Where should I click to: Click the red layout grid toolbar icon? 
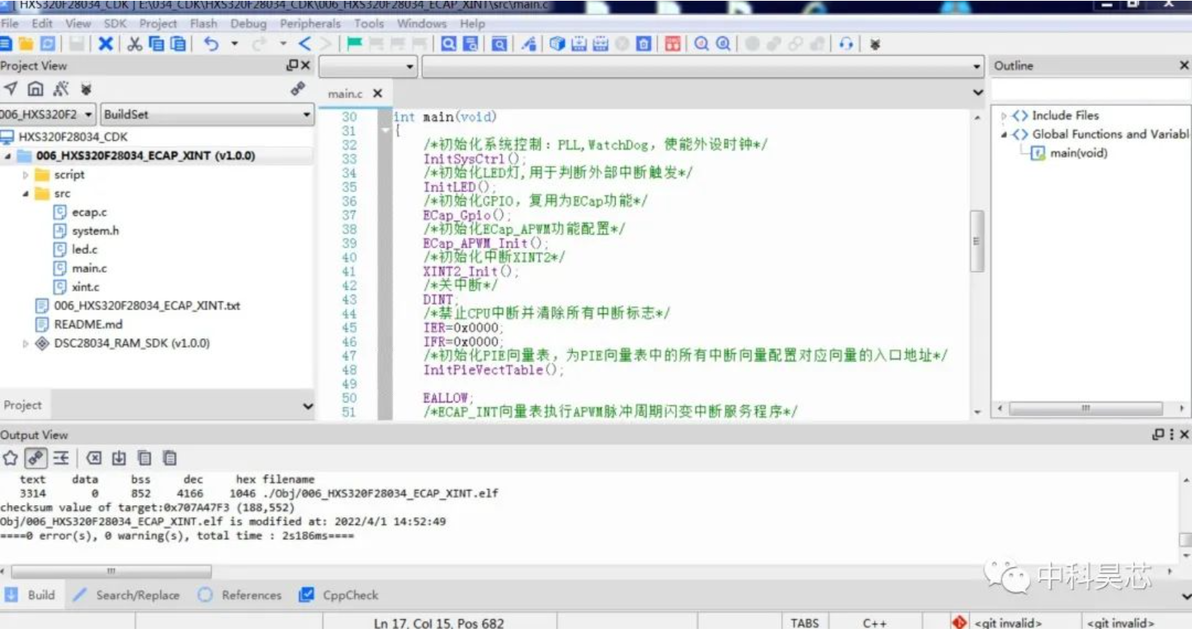[672, 44]
